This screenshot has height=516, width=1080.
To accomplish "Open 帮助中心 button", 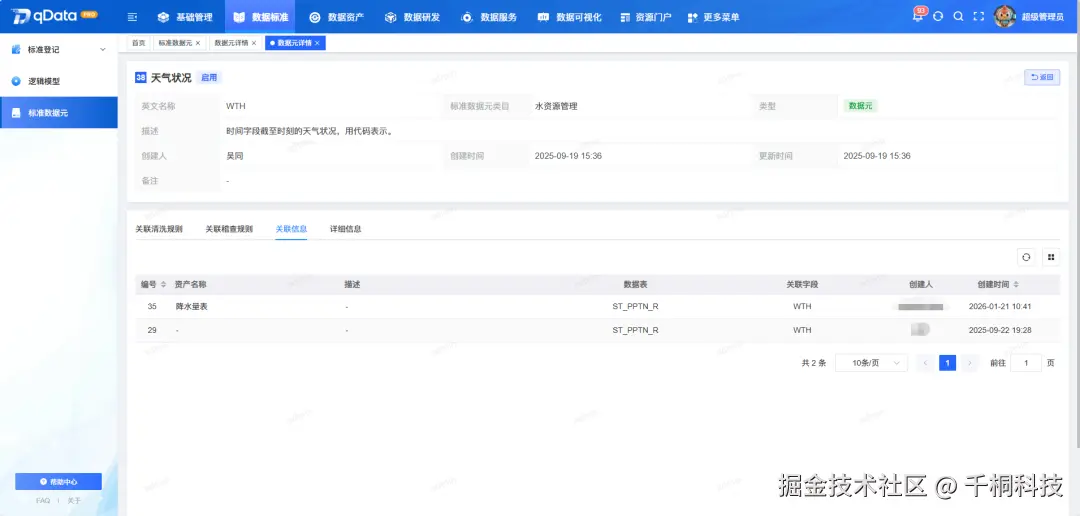I will click(59, 482).
